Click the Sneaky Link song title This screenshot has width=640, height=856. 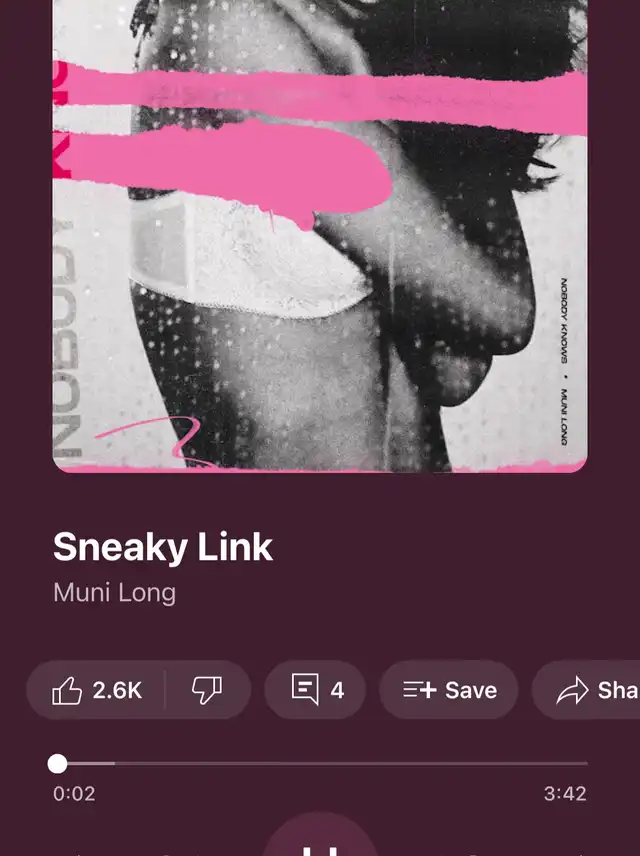163,547
